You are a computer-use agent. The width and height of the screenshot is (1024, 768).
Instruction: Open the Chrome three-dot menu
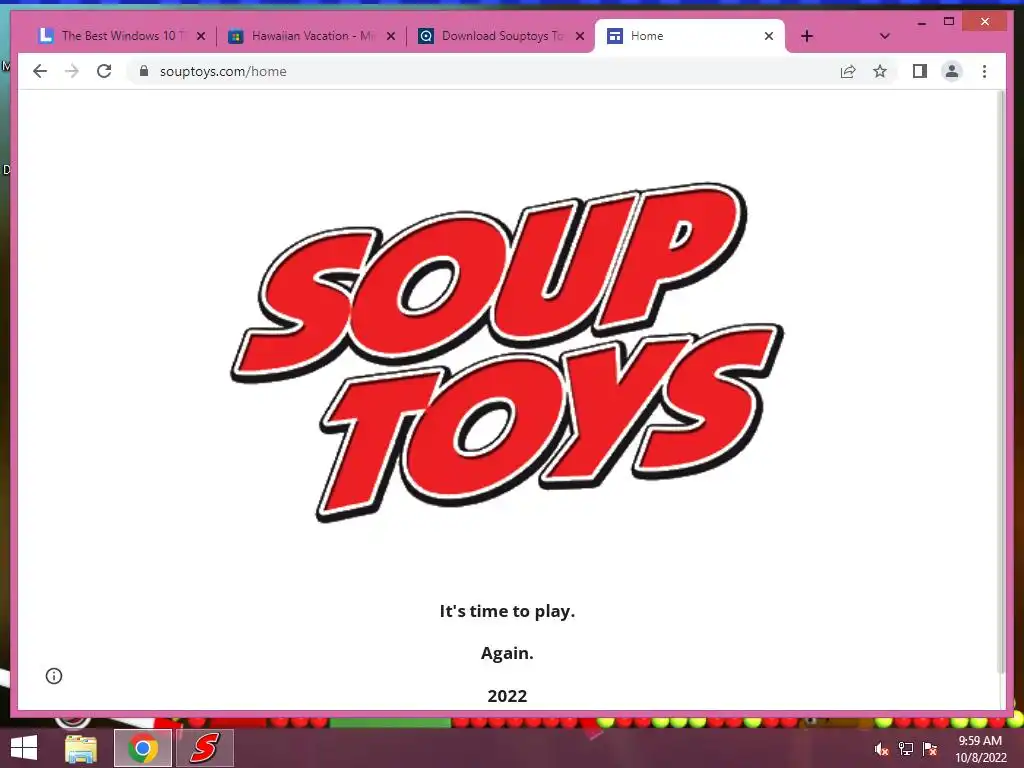coord(984,71)
